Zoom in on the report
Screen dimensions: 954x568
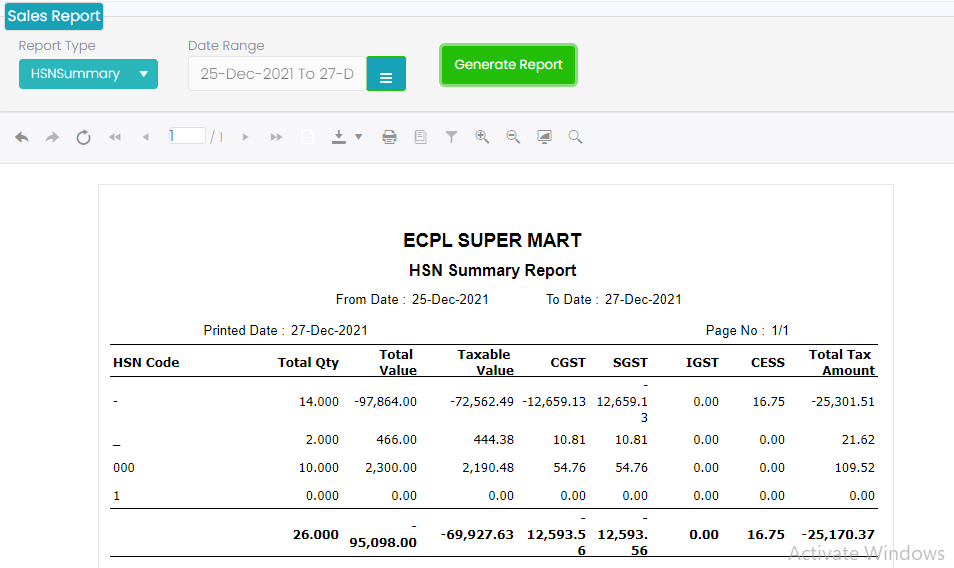[x=482, y=137]
